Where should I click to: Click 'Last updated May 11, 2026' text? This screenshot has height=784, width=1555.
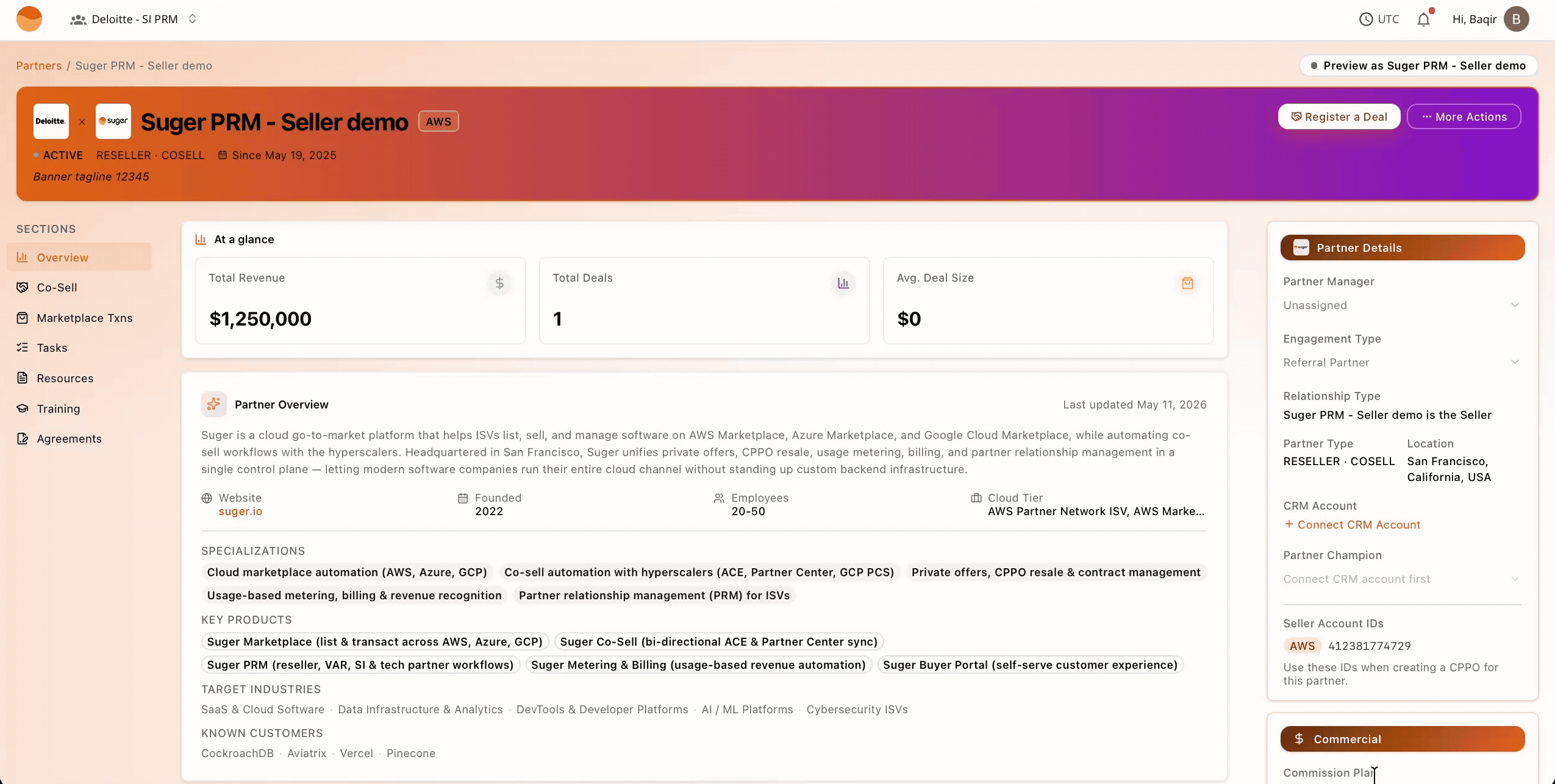click(x=1135, y=405)
